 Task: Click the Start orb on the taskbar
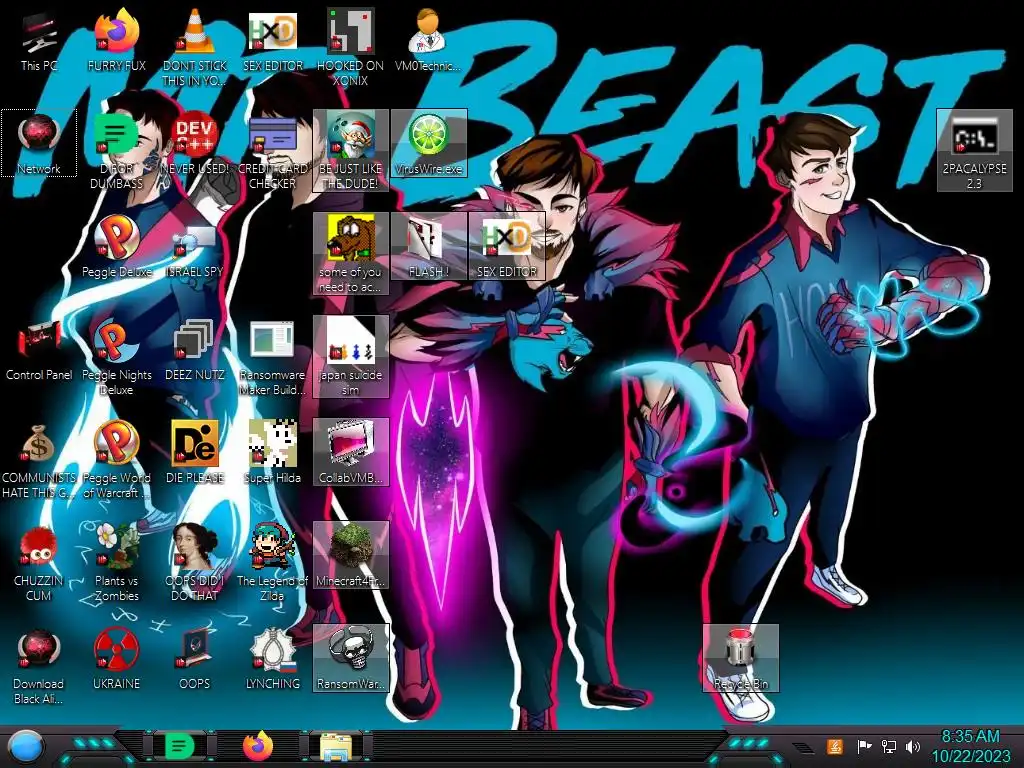[x=27, y=746]
